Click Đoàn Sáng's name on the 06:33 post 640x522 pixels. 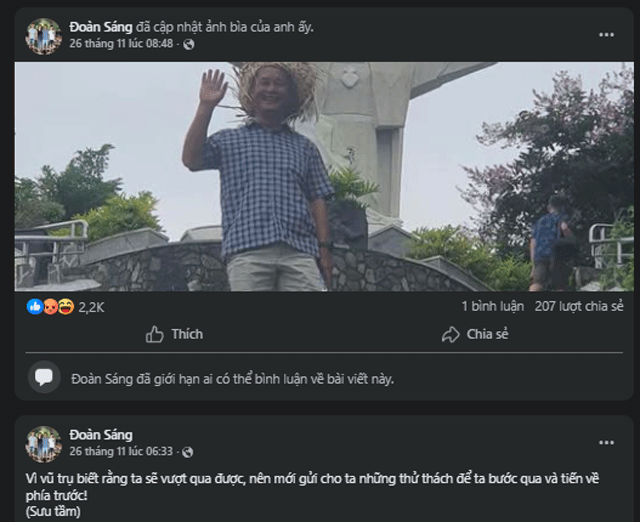[x=100, y=435]
